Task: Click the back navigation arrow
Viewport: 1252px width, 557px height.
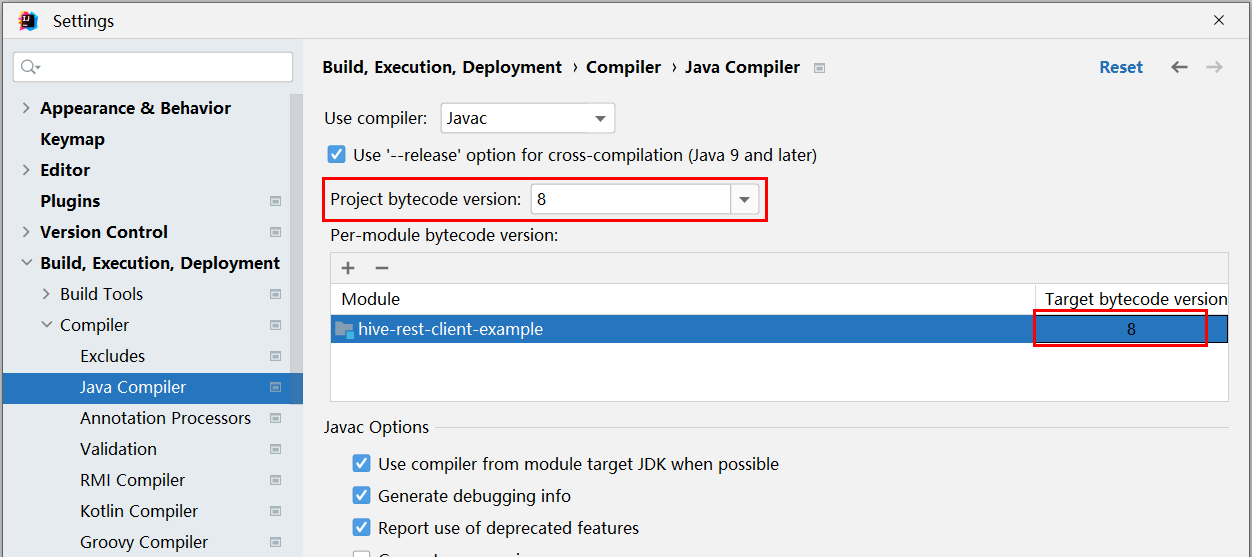Action: click(1180, 67)
